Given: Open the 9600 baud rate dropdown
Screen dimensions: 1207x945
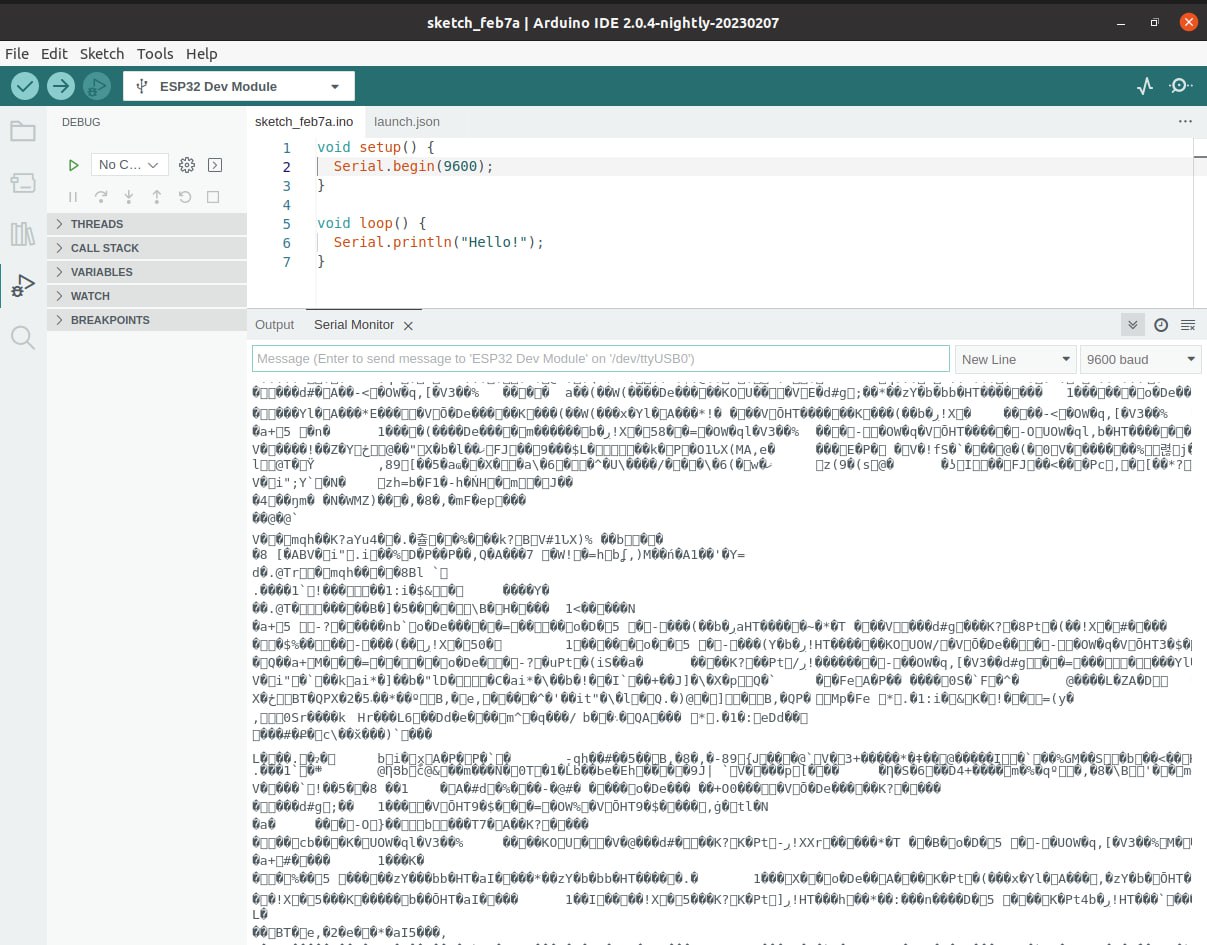Looking at the screenshot, I should coord(1141,359).
